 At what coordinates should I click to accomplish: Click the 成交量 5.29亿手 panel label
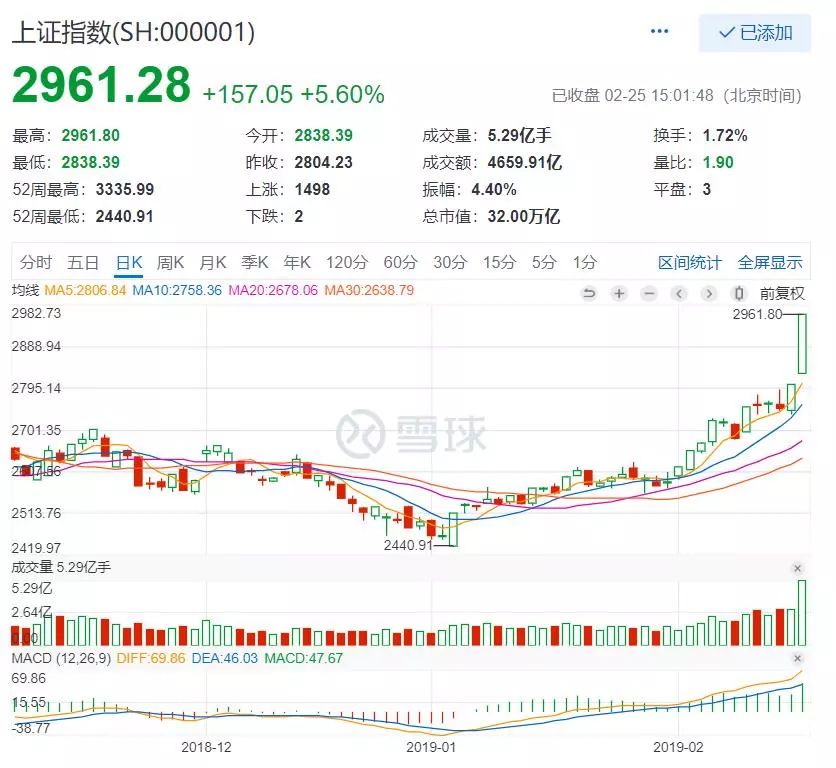61,567
